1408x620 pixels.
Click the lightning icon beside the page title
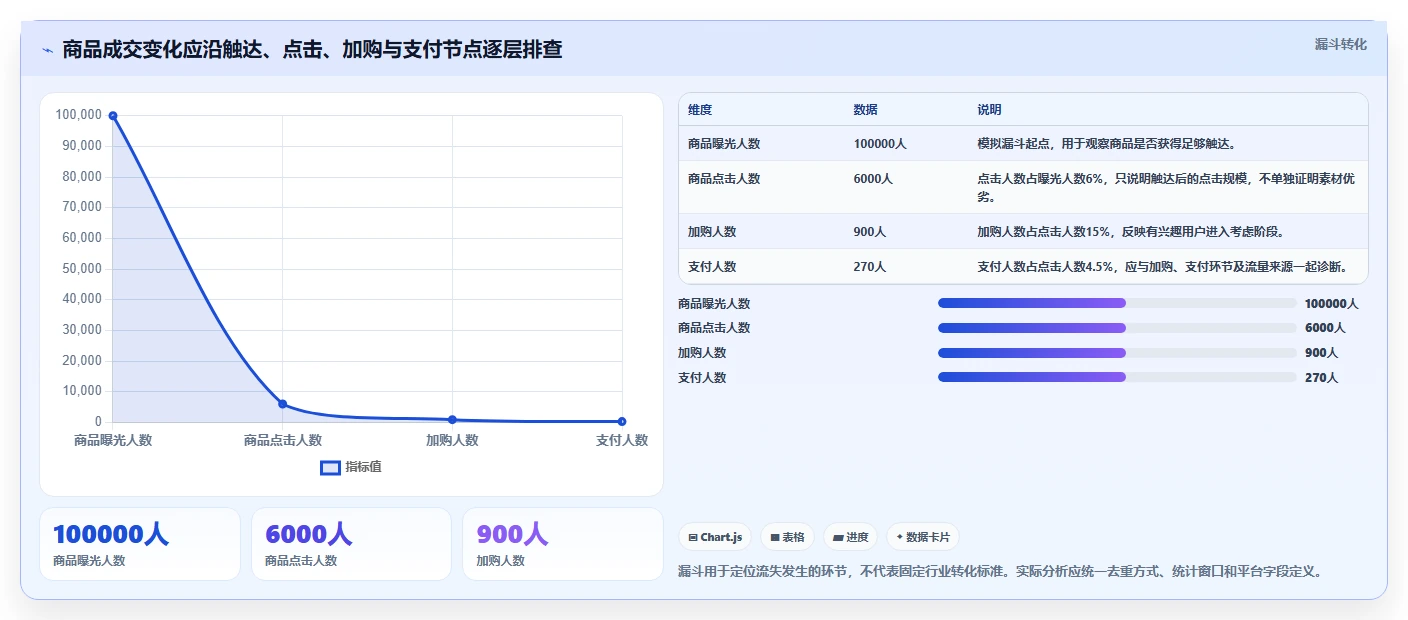(x=48, y=50)
